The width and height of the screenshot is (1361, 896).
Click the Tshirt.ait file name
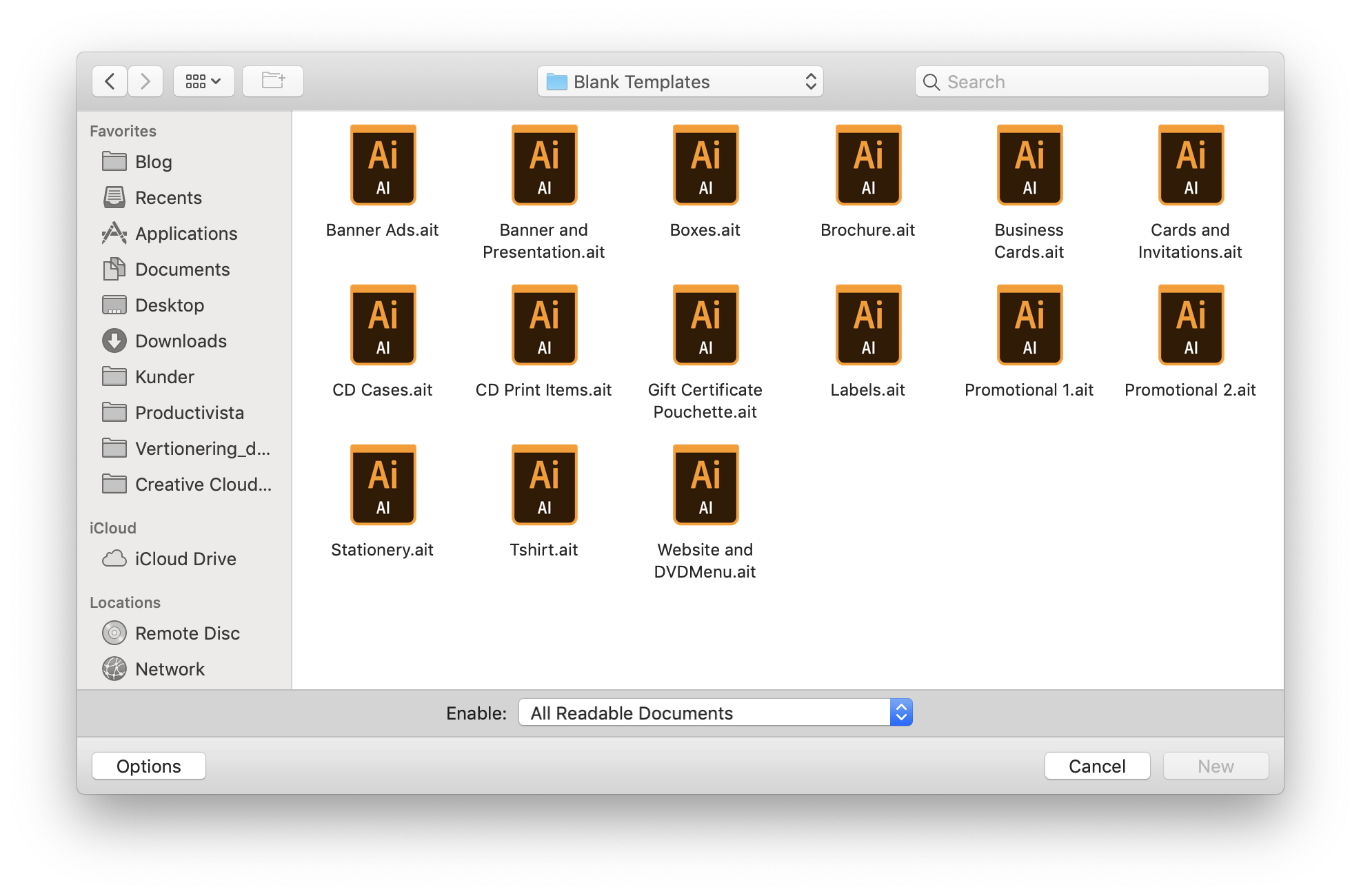point(544,550)
